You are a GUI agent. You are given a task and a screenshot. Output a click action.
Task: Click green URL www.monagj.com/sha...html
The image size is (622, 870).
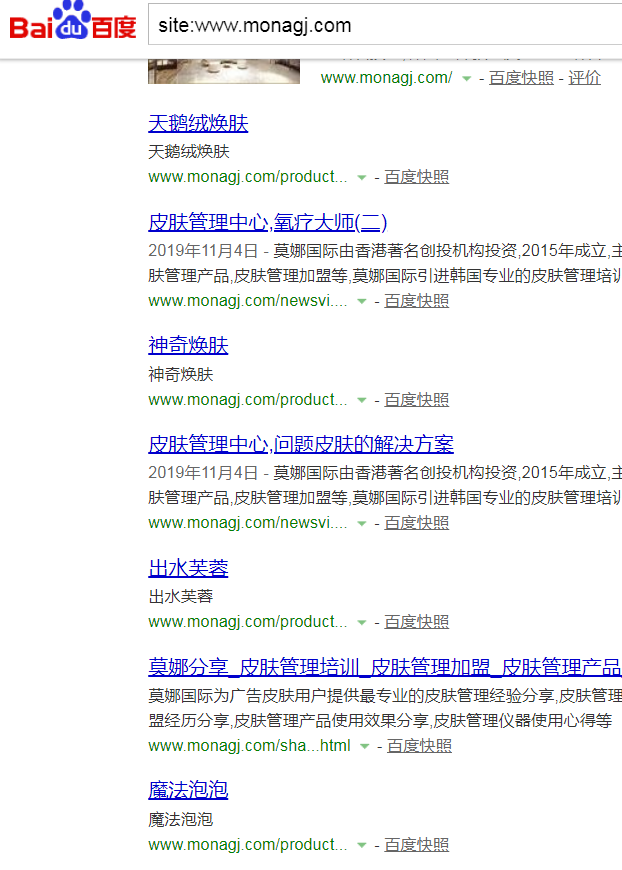click(x=249, y=746)
